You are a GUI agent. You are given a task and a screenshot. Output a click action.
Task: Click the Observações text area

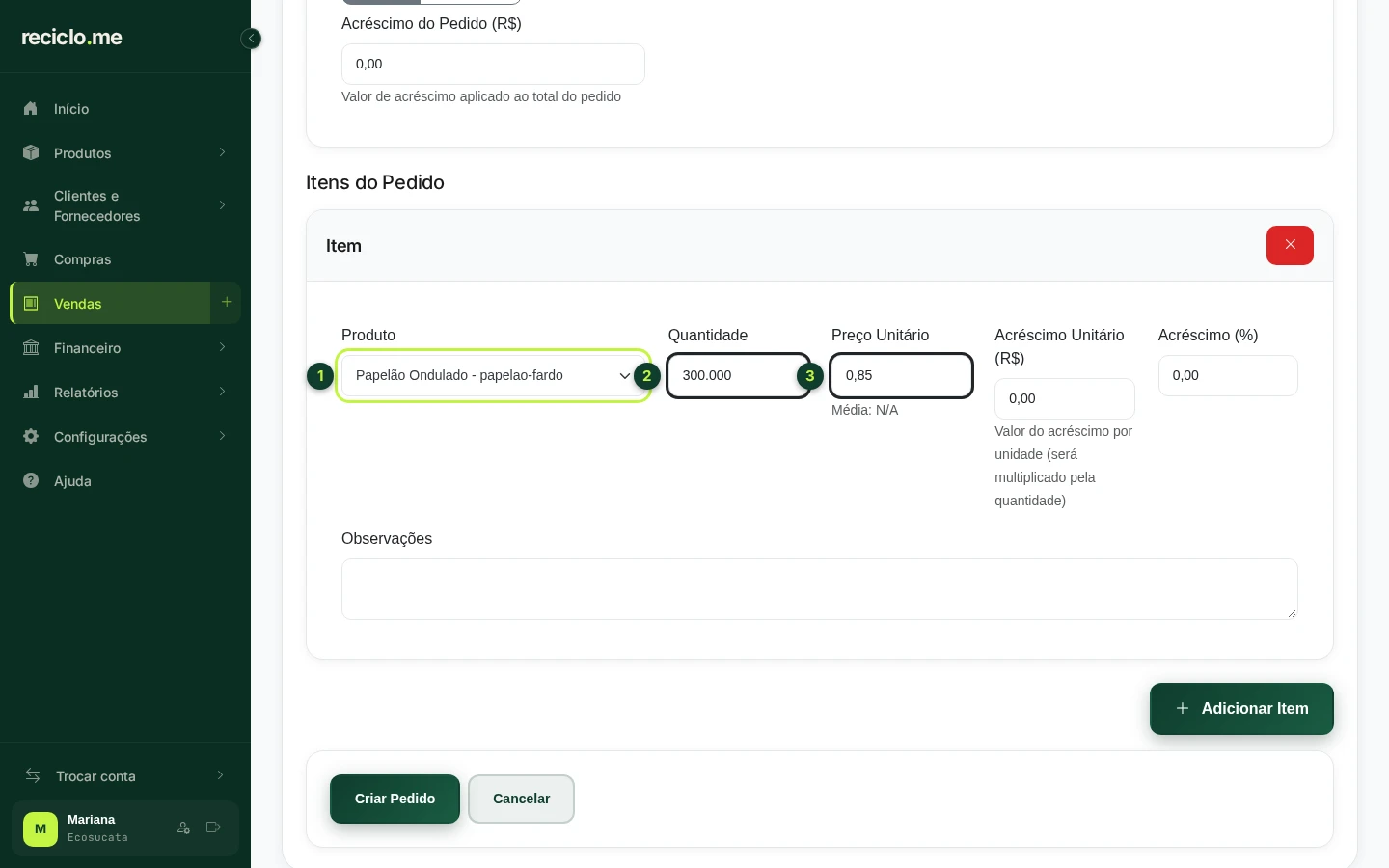[x=820, y=589]
